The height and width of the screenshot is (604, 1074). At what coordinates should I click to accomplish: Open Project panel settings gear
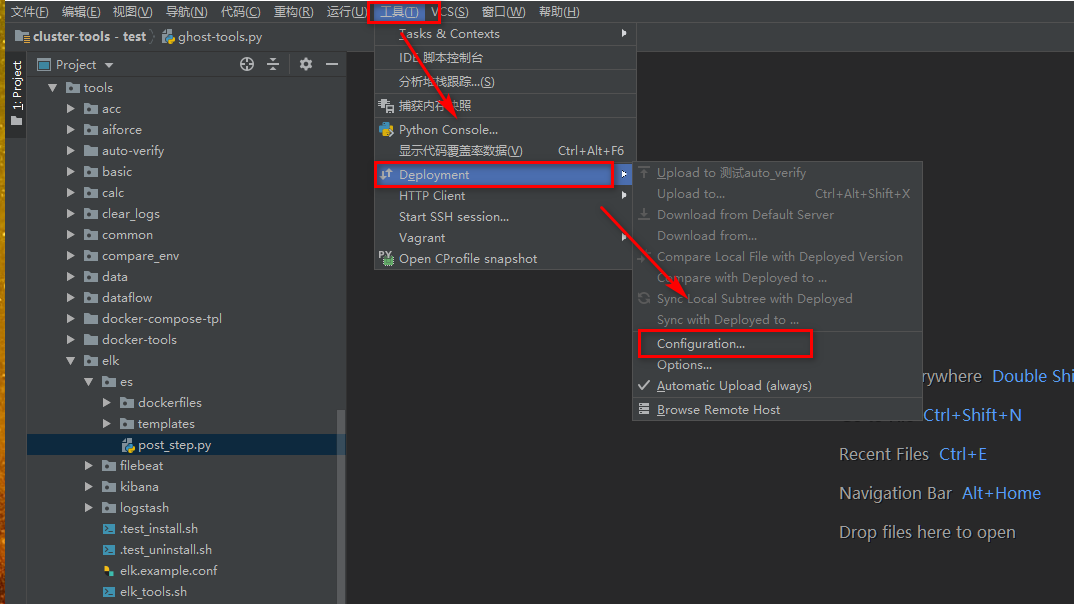305,64
